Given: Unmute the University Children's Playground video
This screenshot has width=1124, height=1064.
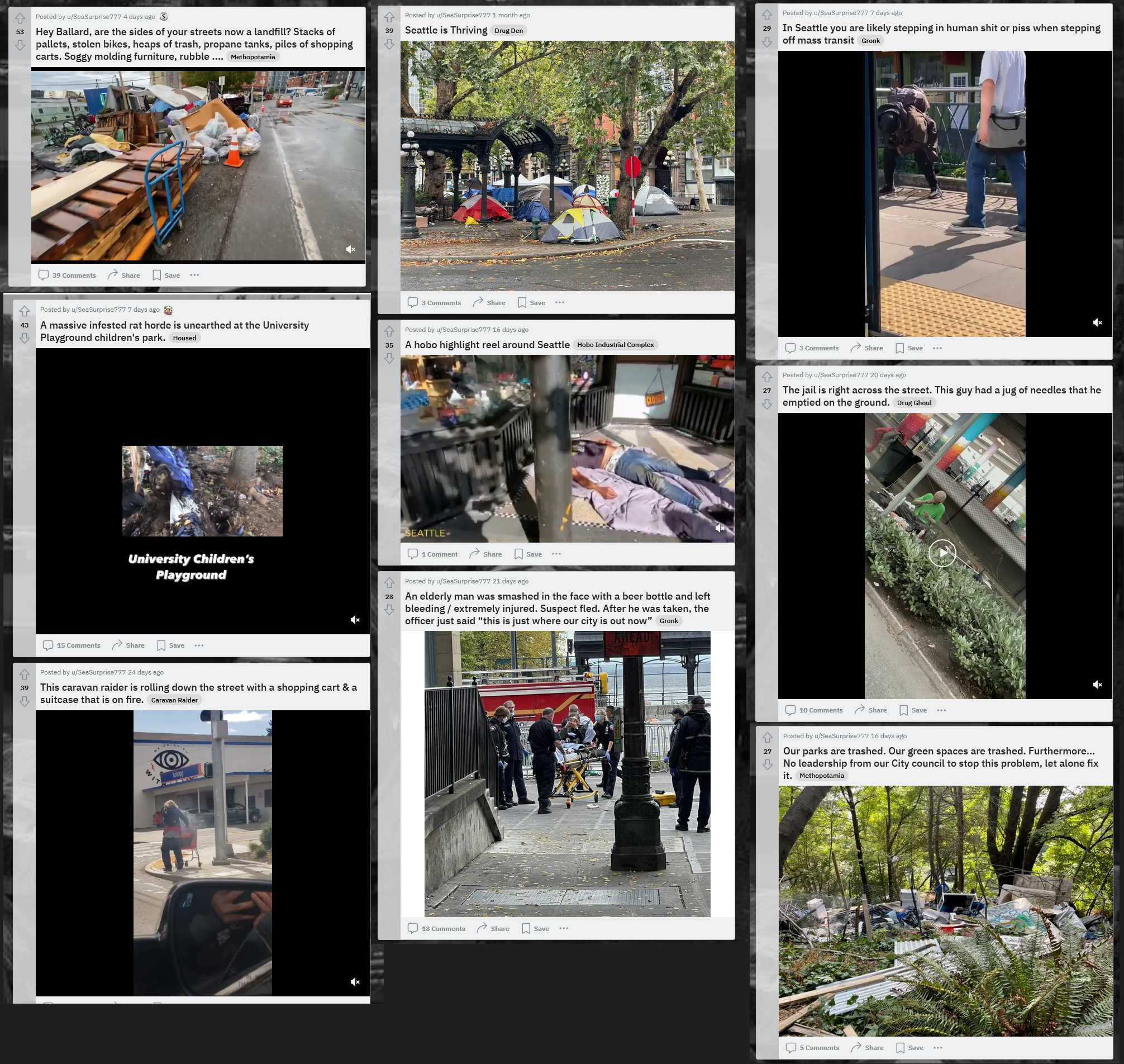Looking at the screenshot, I should tap(355, 619).
